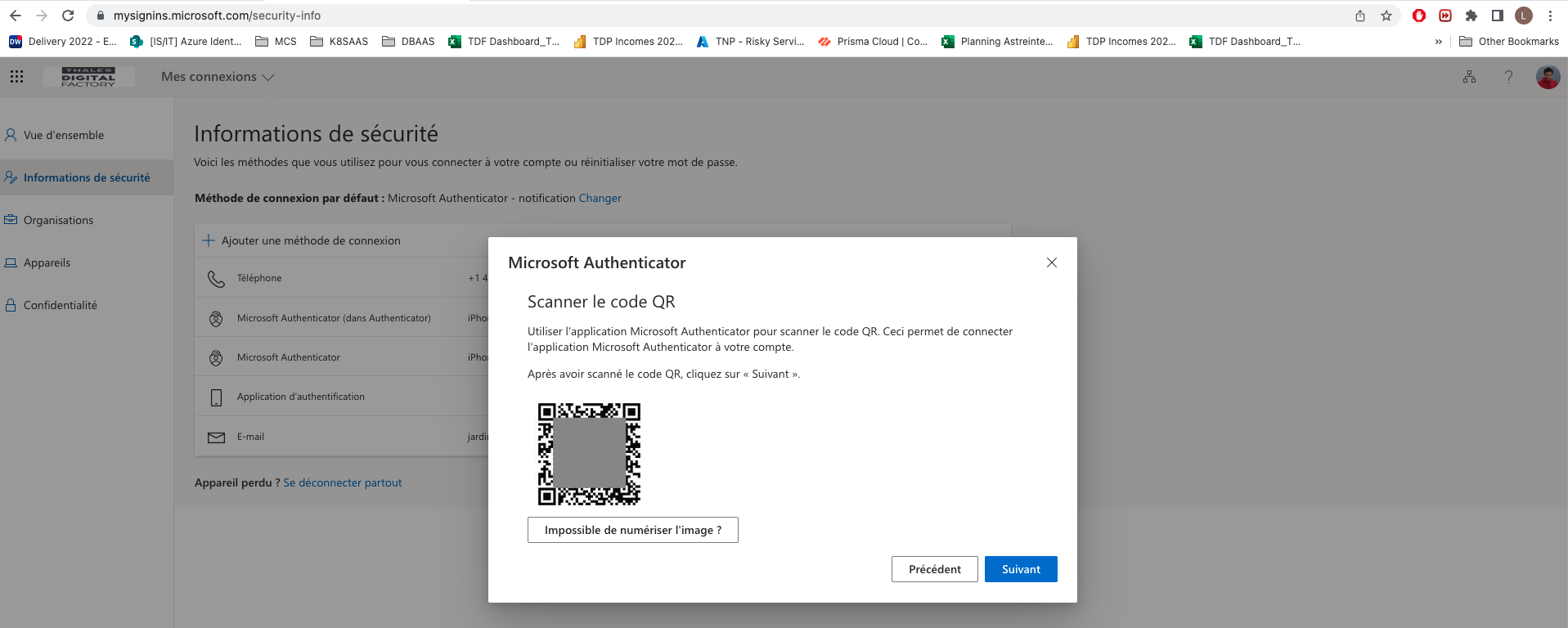Click Se déconnecter partout link
1568x628 pixels.
[x=343, y=482]
